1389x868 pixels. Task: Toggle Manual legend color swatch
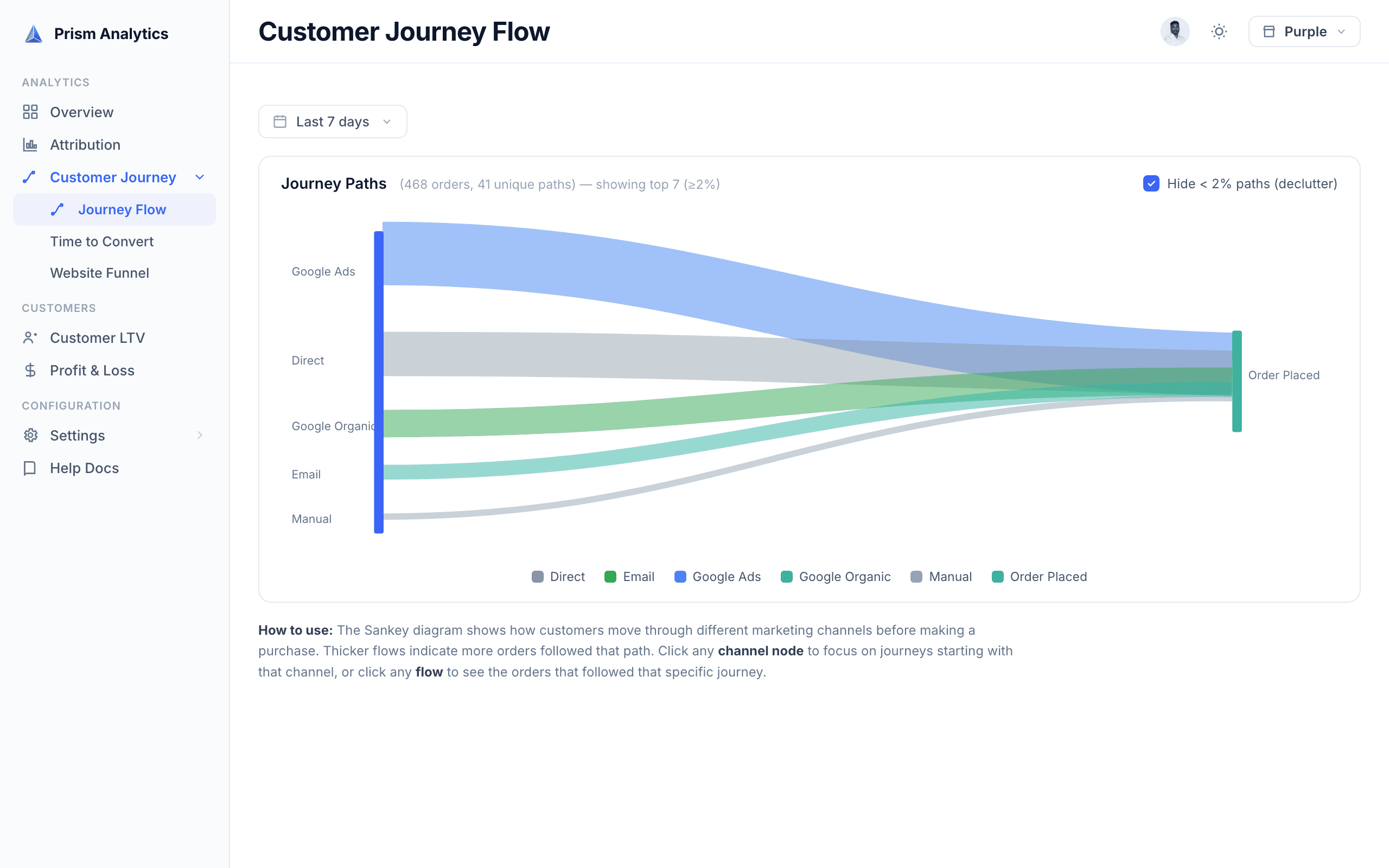(916, 576)
